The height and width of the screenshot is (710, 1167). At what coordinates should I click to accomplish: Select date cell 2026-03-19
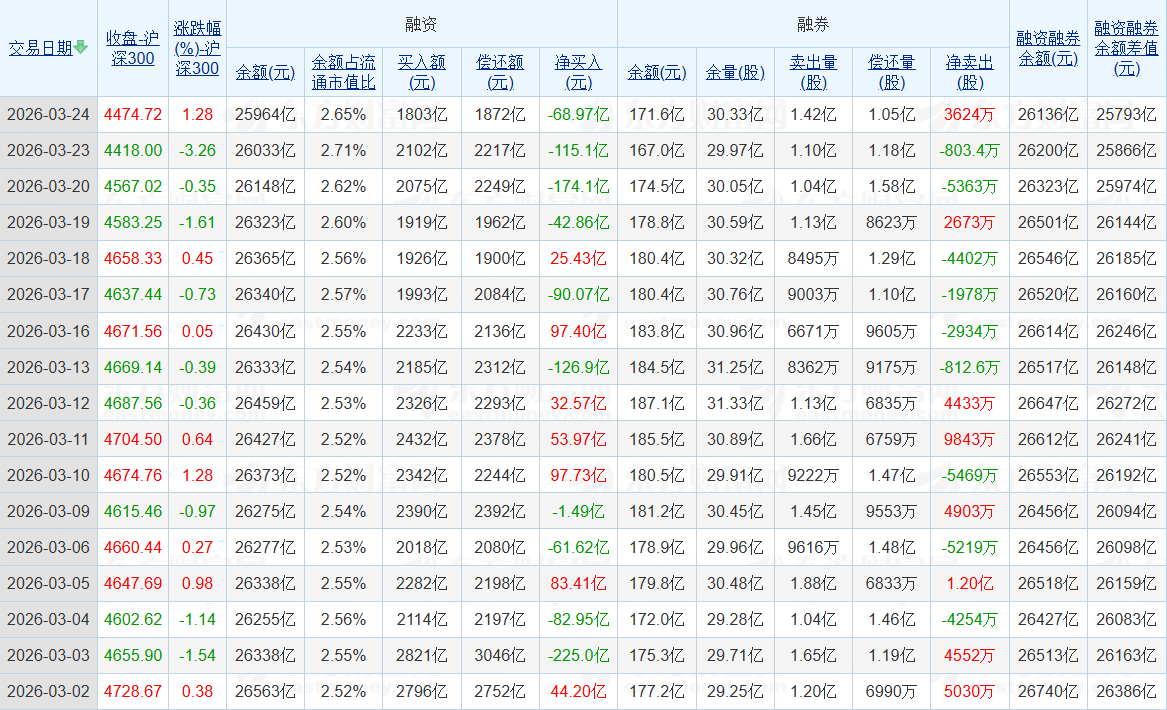(48, 223)
